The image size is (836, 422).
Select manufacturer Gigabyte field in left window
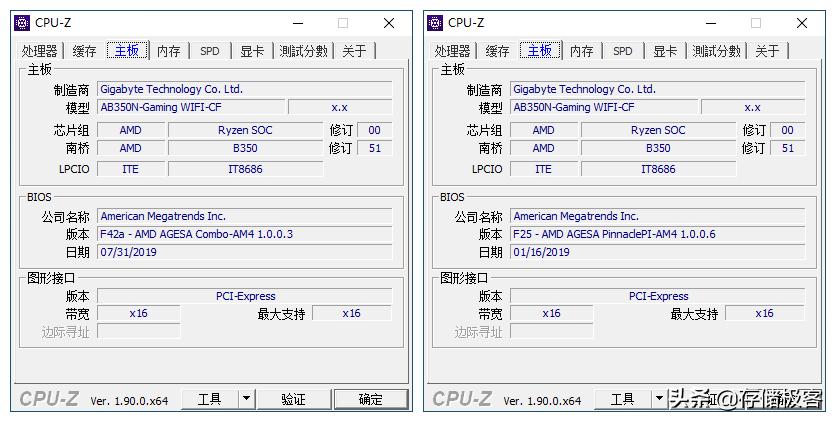coord(245,89)
